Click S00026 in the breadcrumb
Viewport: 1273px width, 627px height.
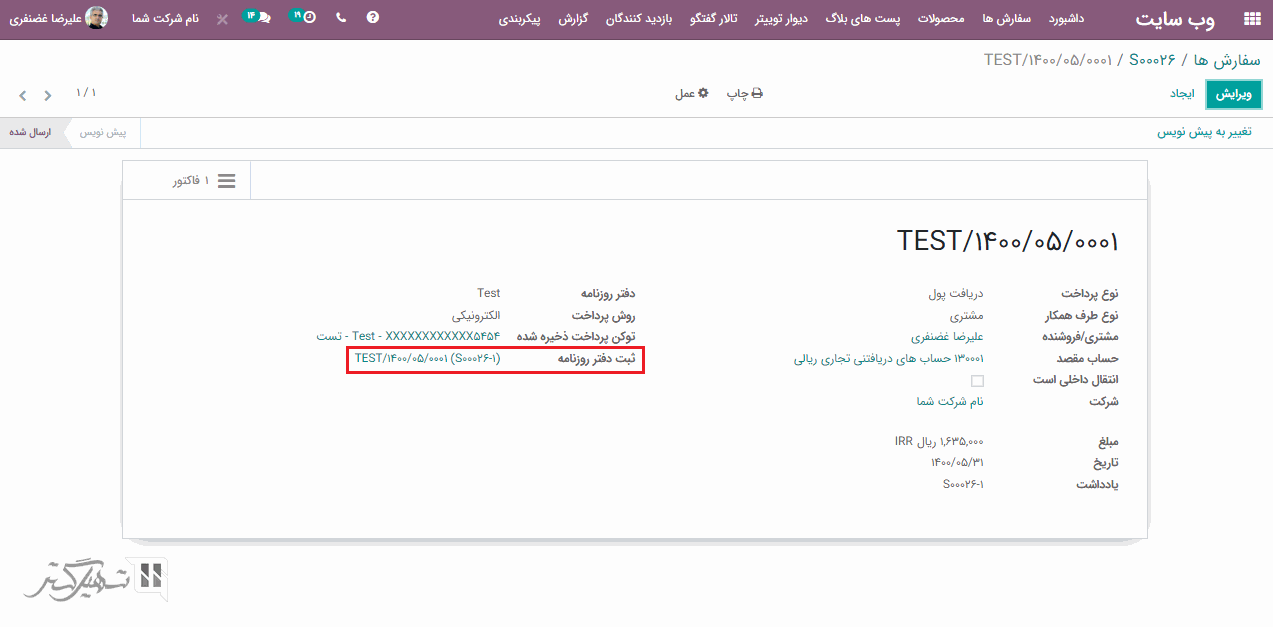(1152, 60)
